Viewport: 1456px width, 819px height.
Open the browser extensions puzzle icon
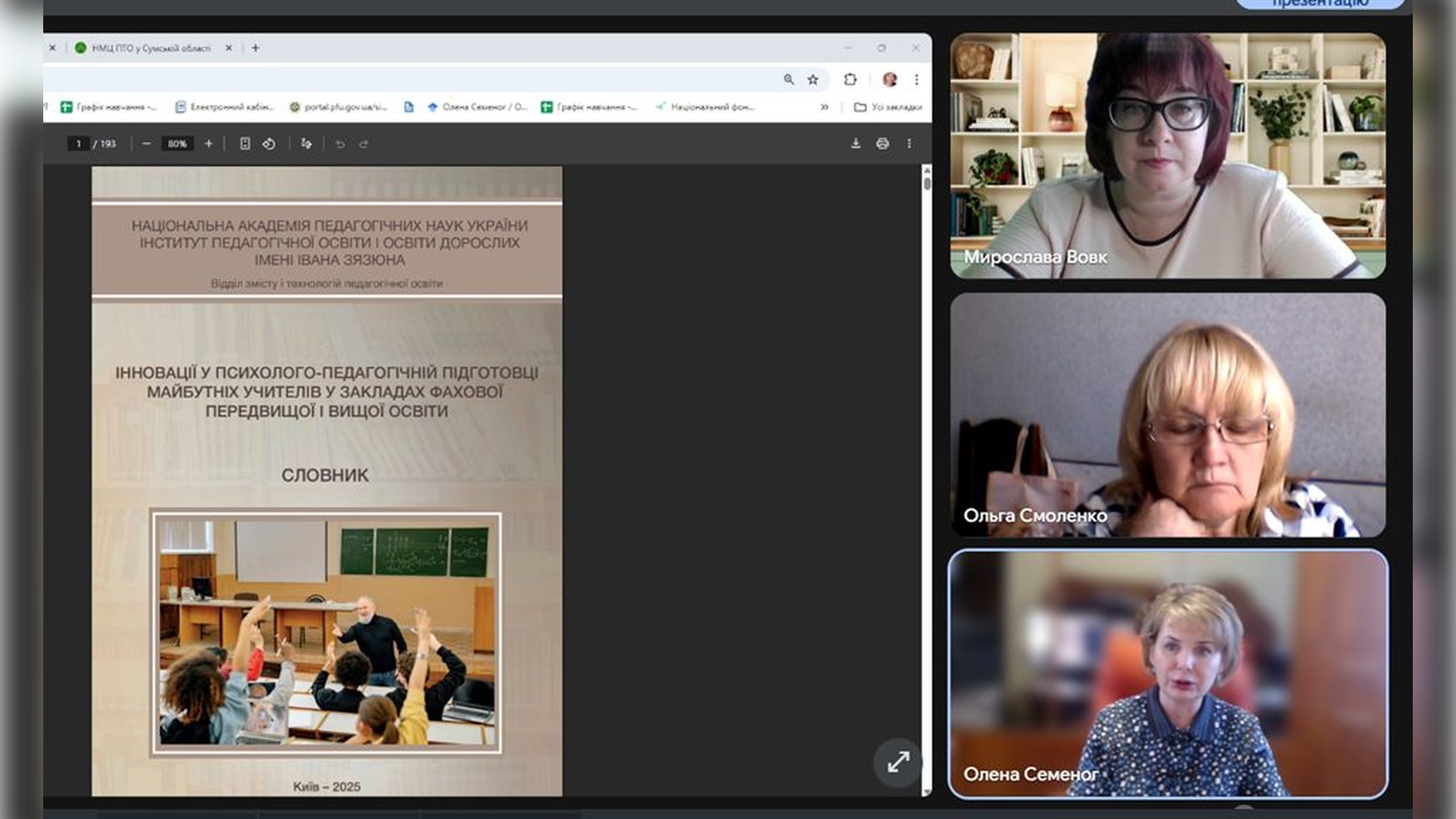pos(850,80)
